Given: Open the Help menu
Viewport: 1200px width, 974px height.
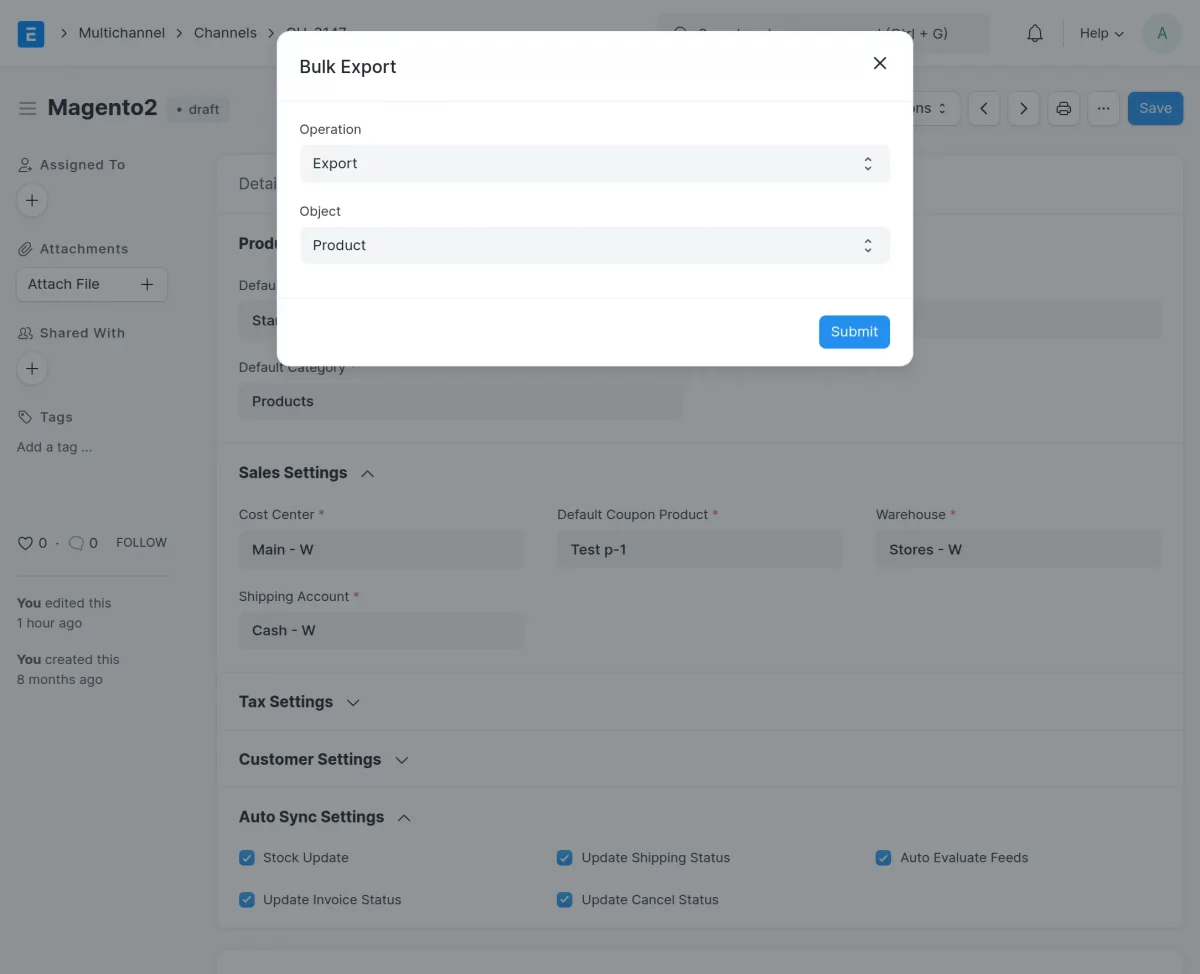Looking at the screenshot, I should tap(1101, 33).
